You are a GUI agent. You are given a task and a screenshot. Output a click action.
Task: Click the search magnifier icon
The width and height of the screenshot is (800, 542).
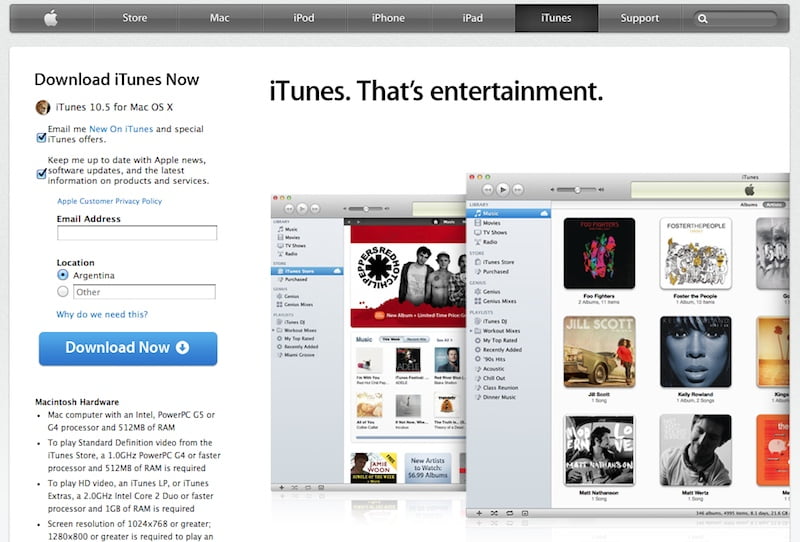703,18
